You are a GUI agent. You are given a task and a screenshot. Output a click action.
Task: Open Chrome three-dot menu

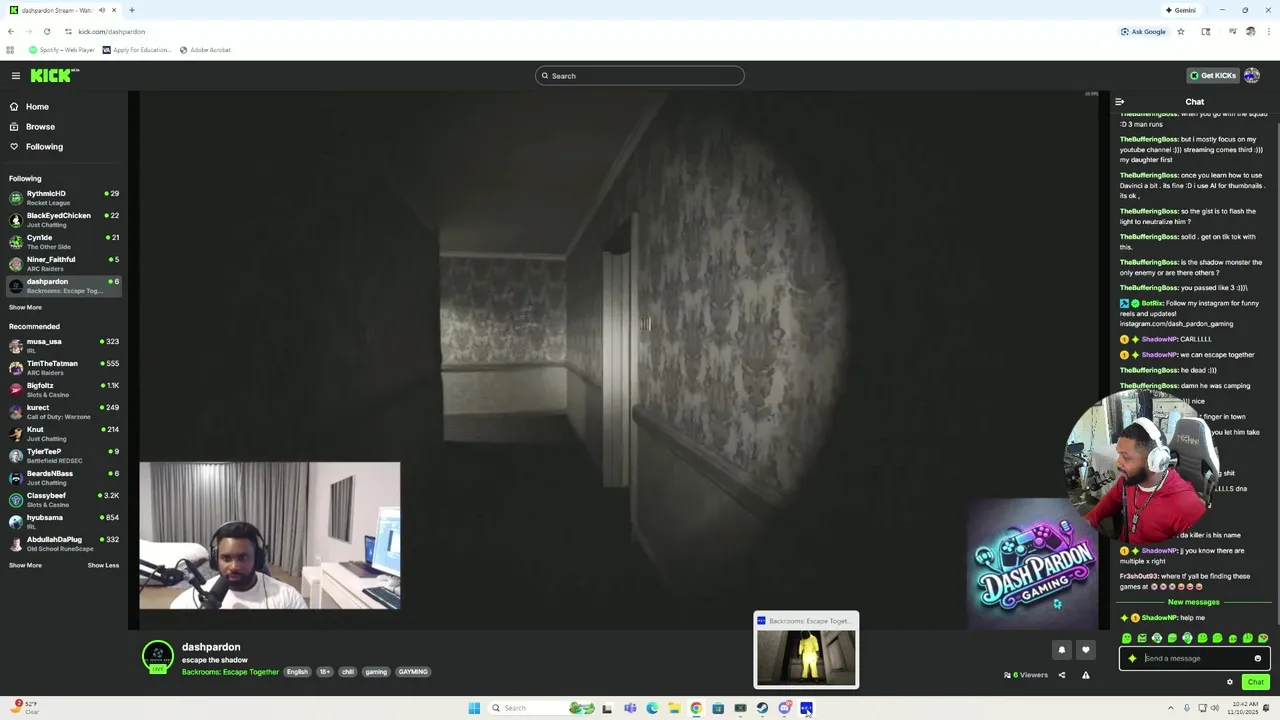[x=1268, y=32]
